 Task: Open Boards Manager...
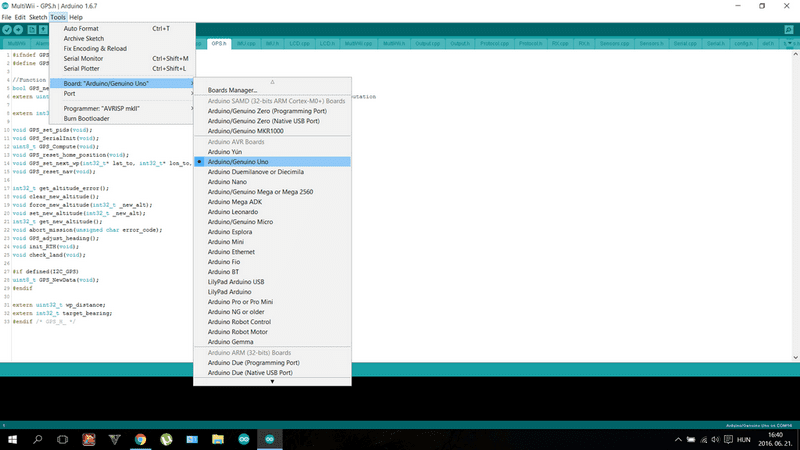(x=272, y=90)
